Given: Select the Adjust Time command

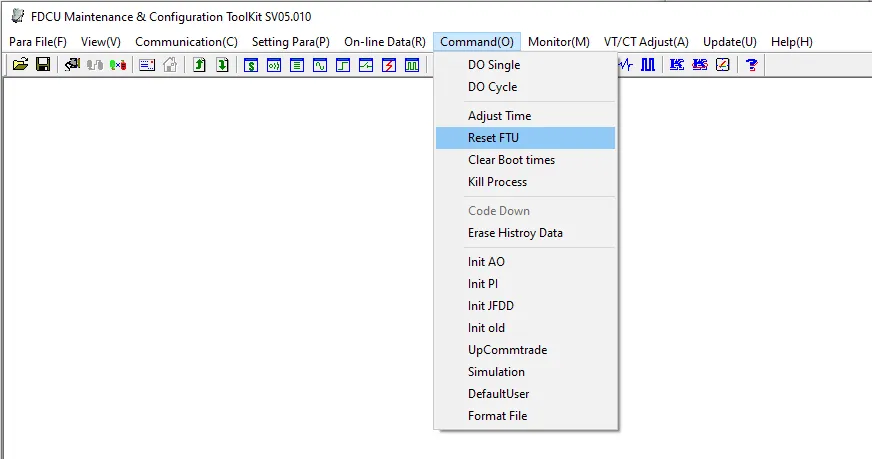Looking at the screenshot, I should (526, 116).
